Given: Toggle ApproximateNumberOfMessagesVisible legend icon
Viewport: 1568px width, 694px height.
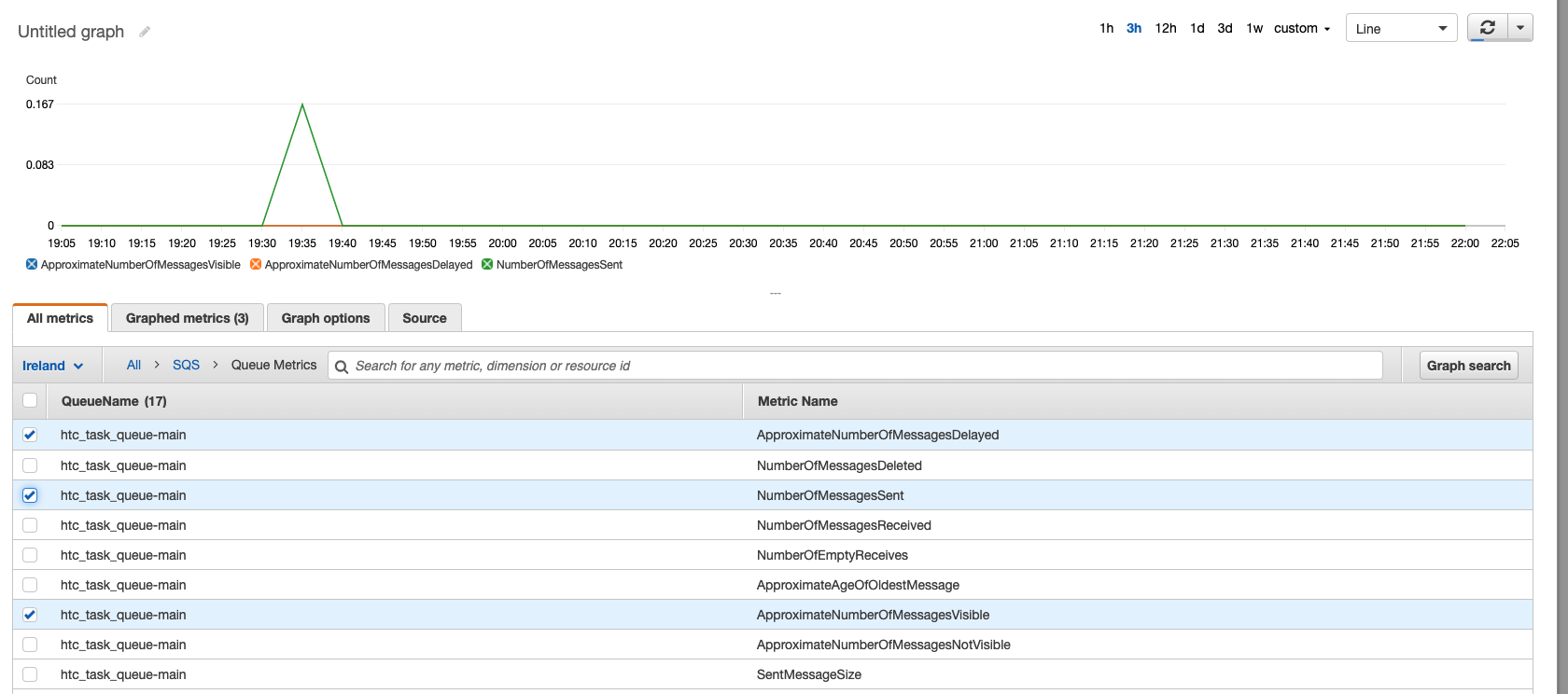Looking at the screenshot, I should click(x=32, y=265).
